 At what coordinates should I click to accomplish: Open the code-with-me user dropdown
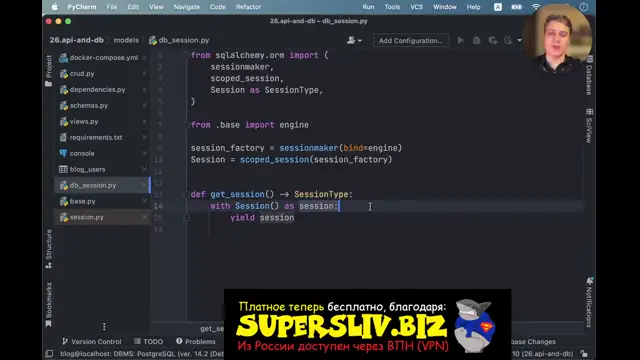pos(354,40)
